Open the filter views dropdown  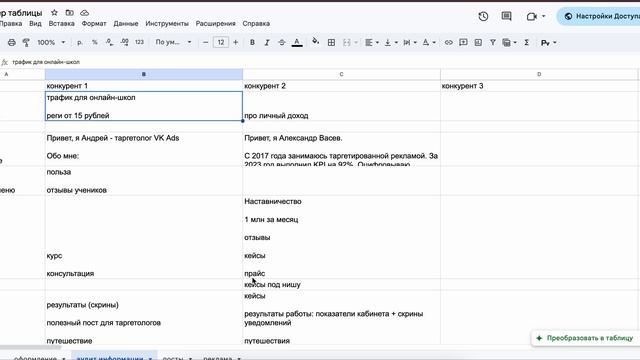coord(509,42)
